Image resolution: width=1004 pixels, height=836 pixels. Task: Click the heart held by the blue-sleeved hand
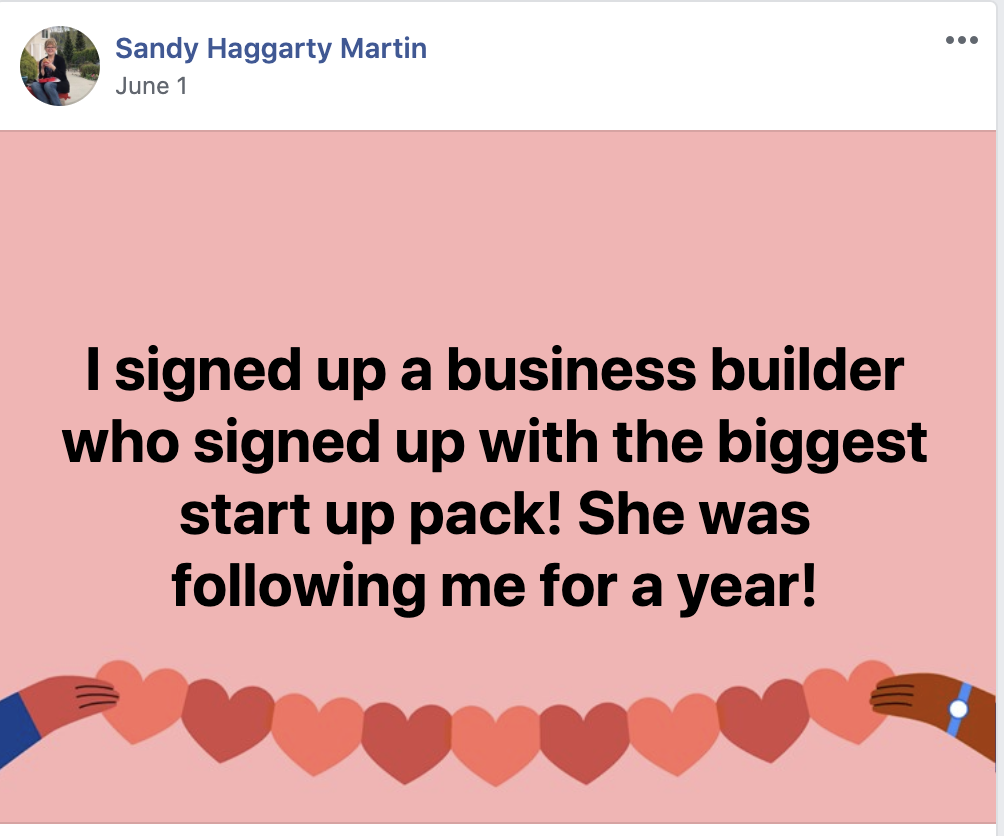(142, 702)
